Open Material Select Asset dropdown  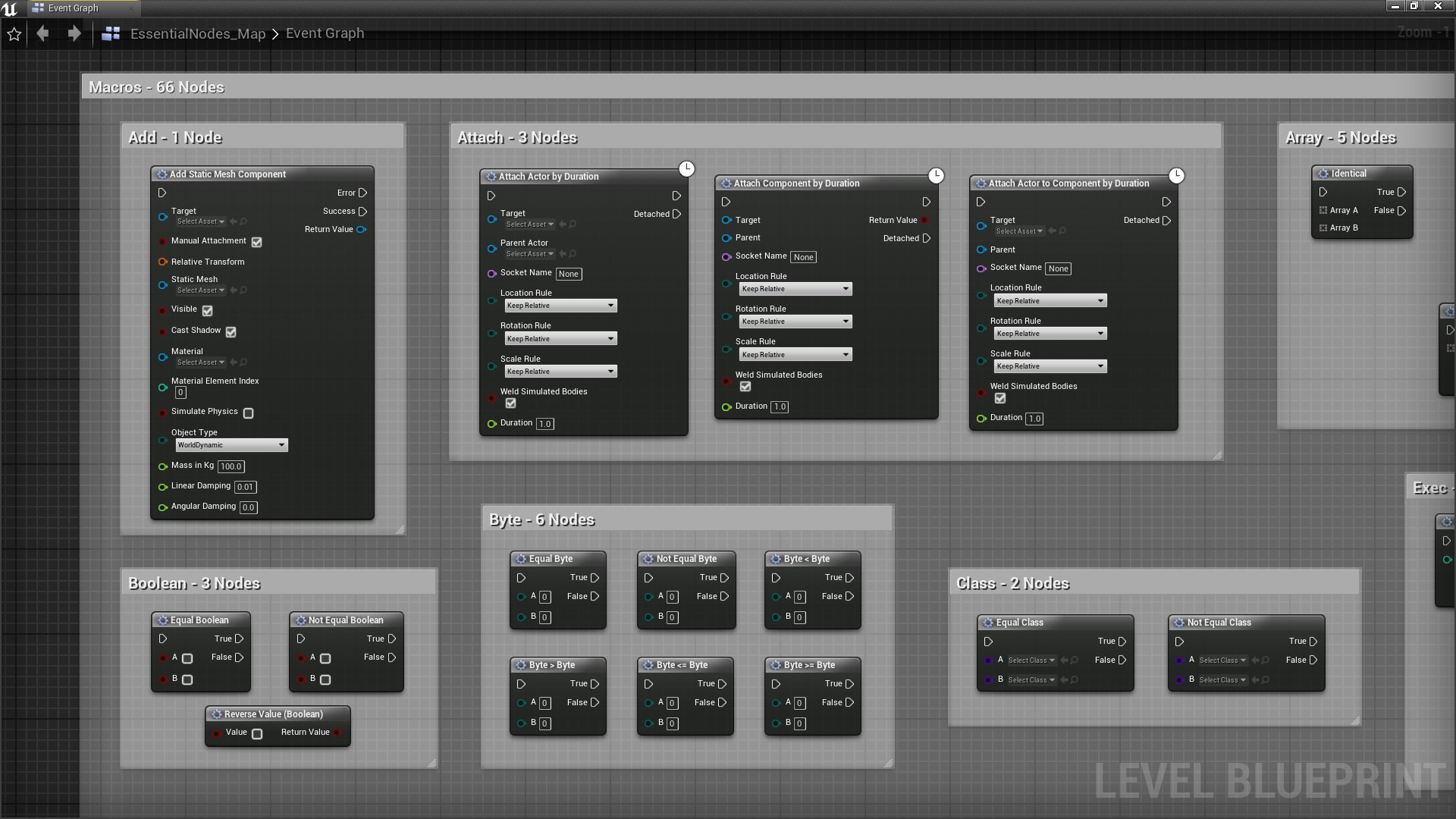(200, 362)
